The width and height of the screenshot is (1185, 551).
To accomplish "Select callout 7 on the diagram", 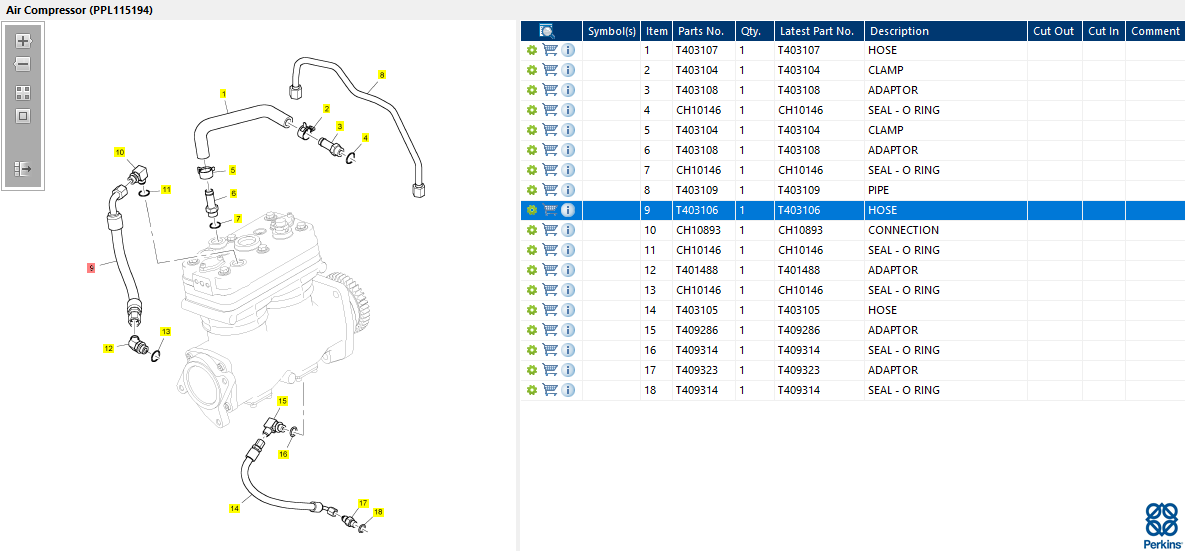I will 237,218.
